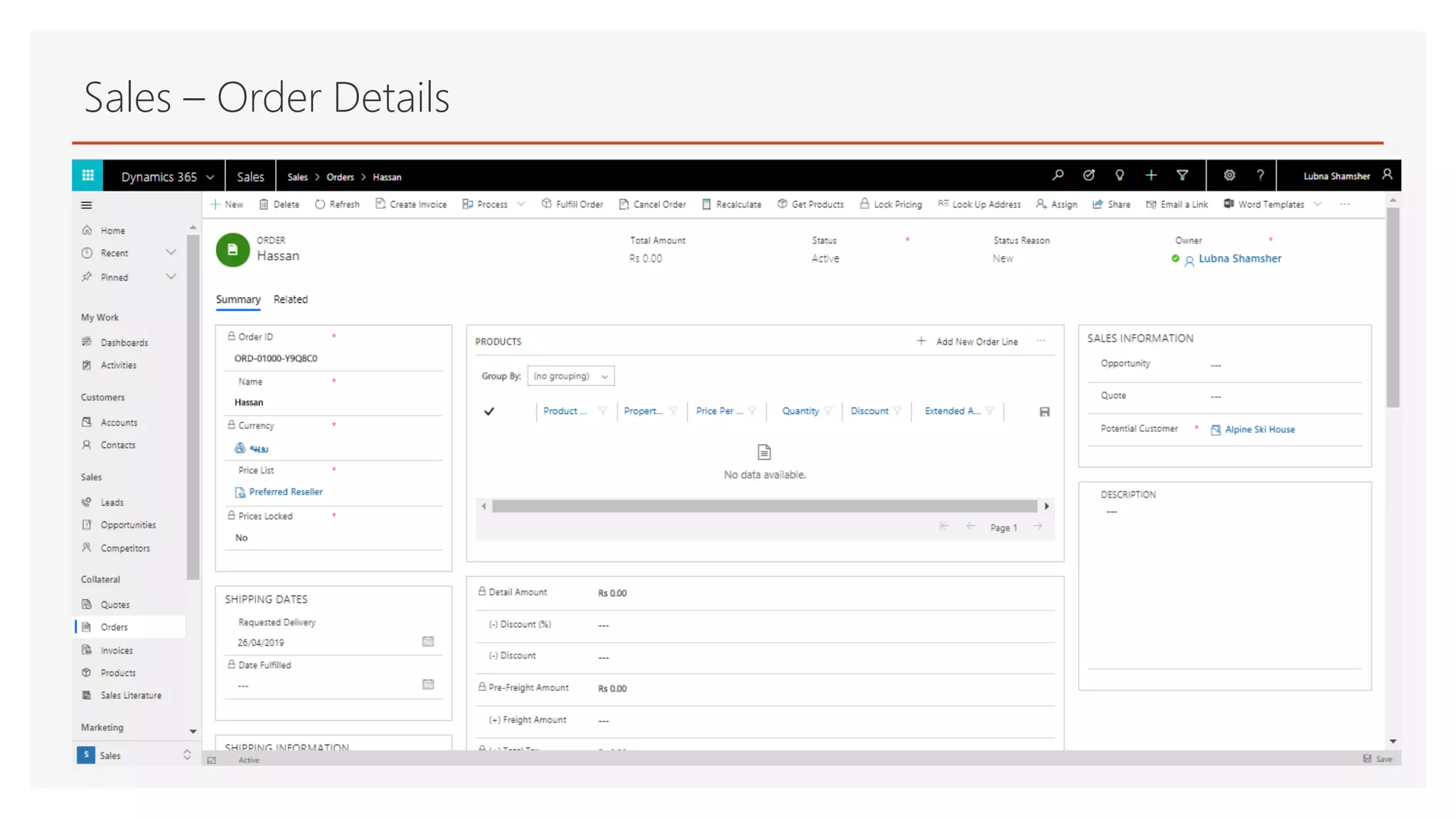Screen dimensions: 1456x819
Task: Open advanced find funnel icon
Action: [x=1182, y=176]
